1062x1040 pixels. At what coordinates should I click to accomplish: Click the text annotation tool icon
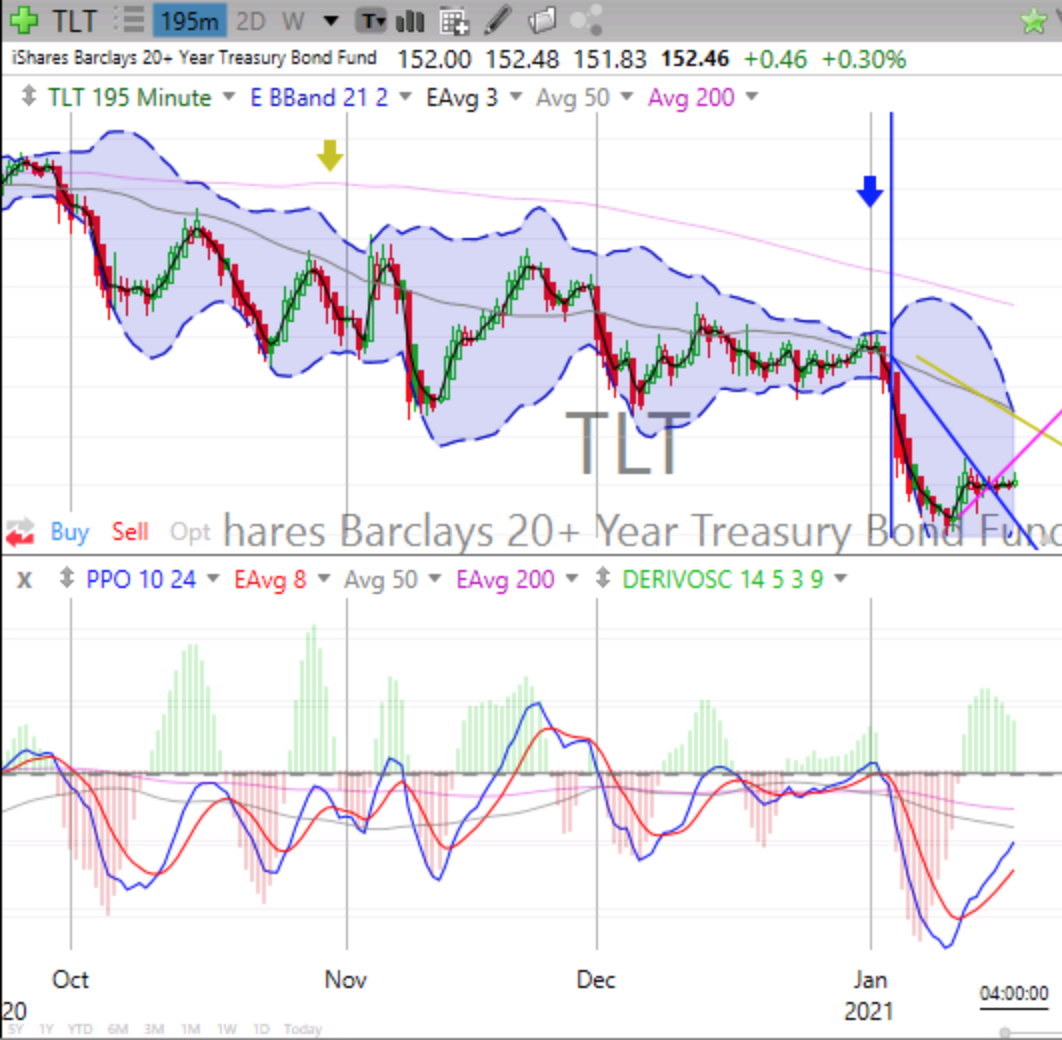(x=372, y=20)
